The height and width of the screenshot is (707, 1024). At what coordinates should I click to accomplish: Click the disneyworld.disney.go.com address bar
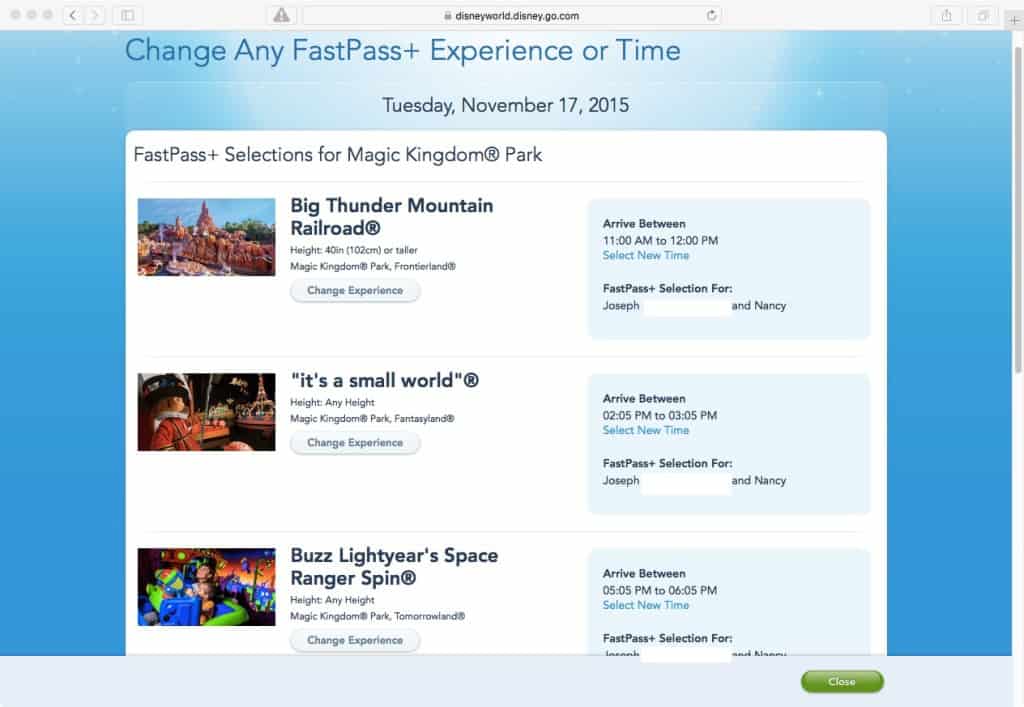click(512, 16)
